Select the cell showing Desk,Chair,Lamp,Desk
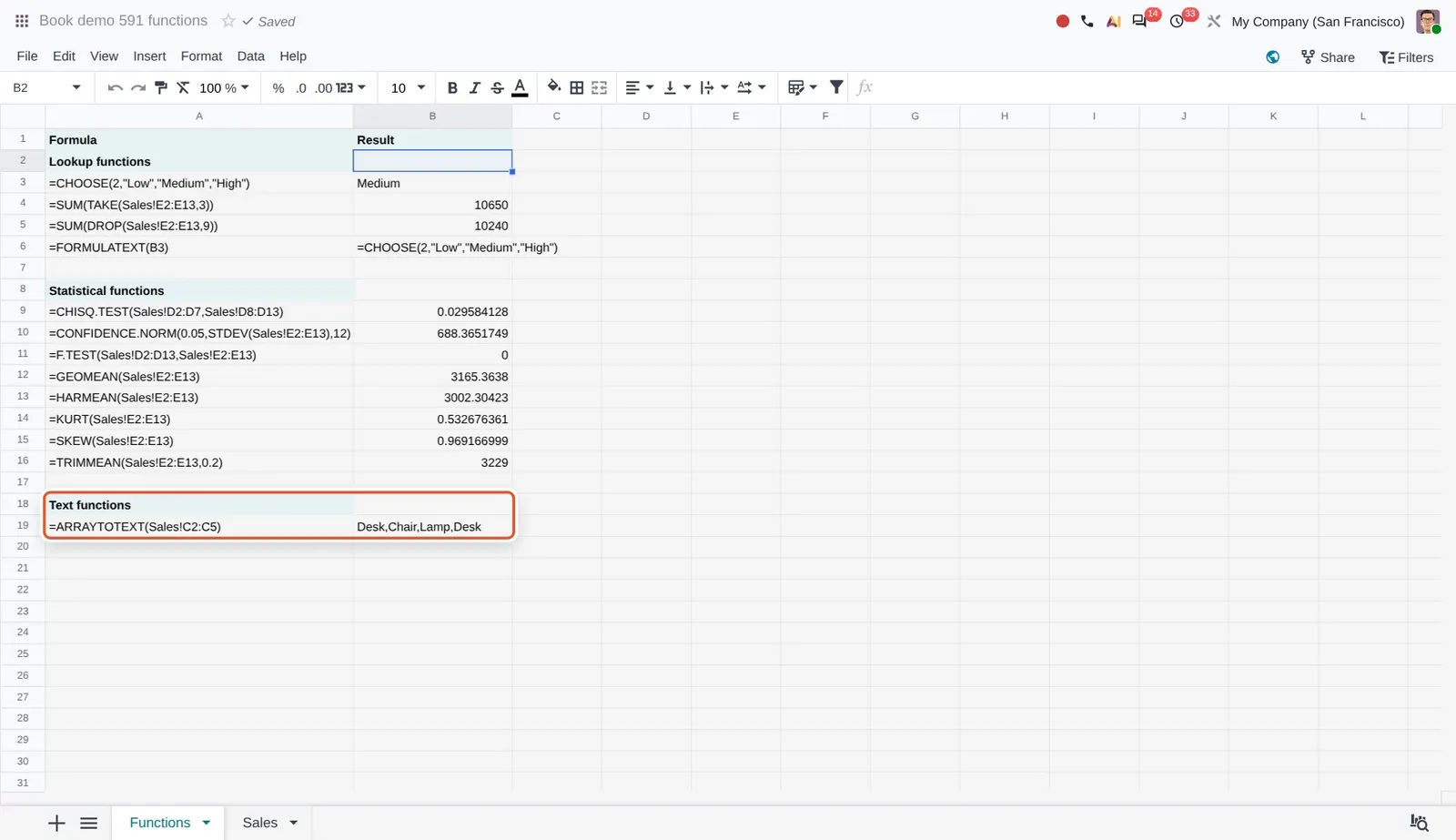 432,526
